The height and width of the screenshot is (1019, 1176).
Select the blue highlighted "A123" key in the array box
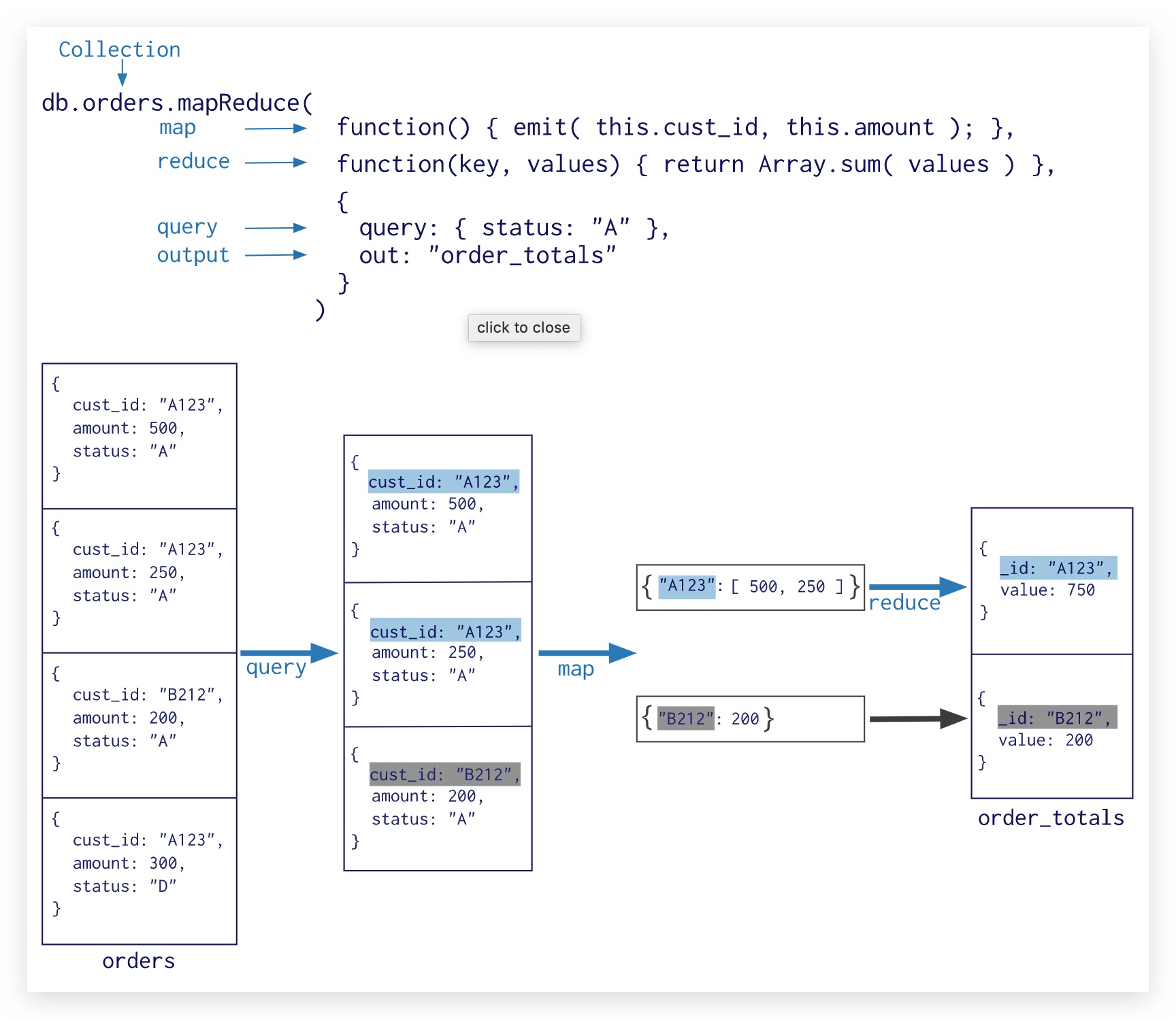[x=687, y=586]
